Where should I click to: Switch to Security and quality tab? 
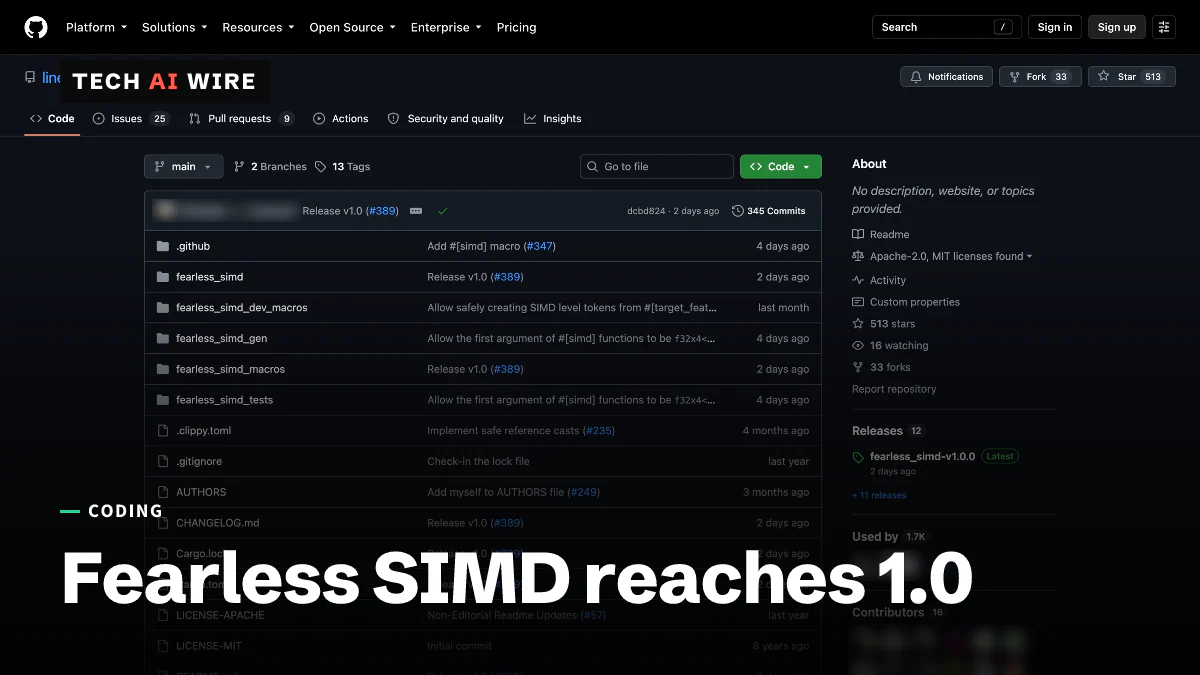445,118
